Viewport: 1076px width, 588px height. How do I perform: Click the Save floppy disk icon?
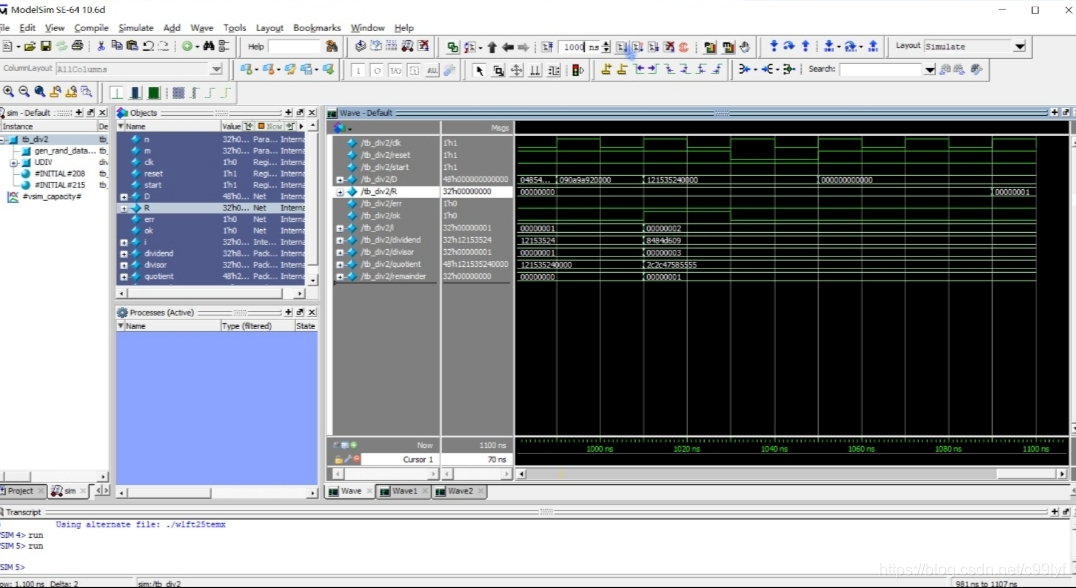(45, 46)
